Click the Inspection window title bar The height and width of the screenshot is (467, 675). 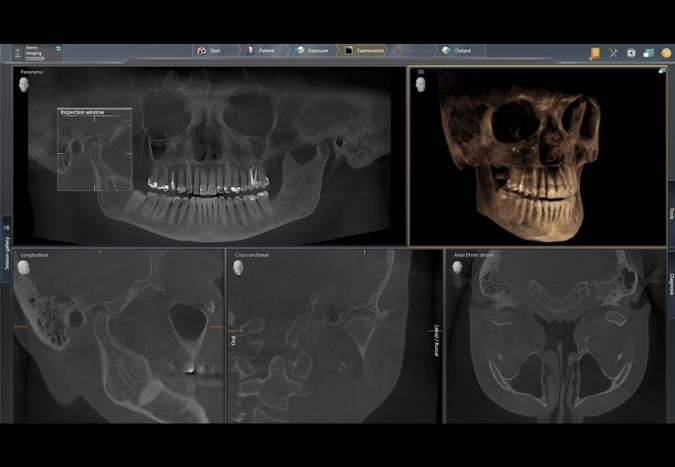(94, 112)
